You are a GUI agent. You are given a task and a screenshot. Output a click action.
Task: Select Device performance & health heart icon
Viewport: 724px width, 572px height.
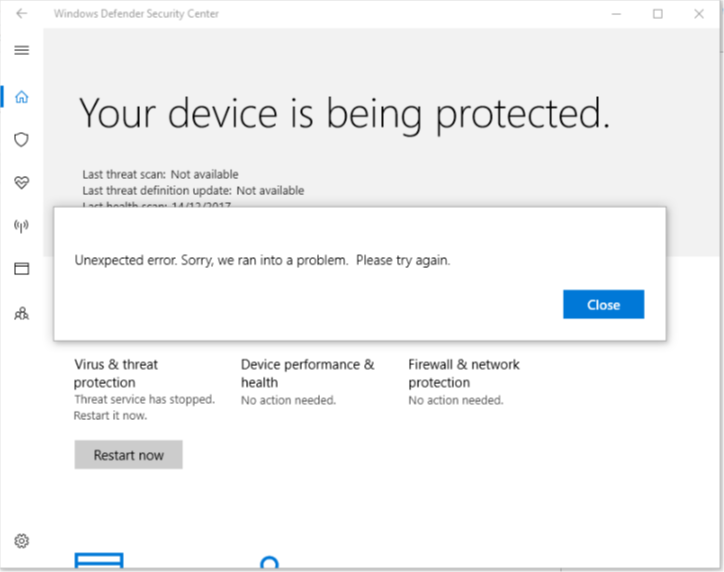coord(22,183)
